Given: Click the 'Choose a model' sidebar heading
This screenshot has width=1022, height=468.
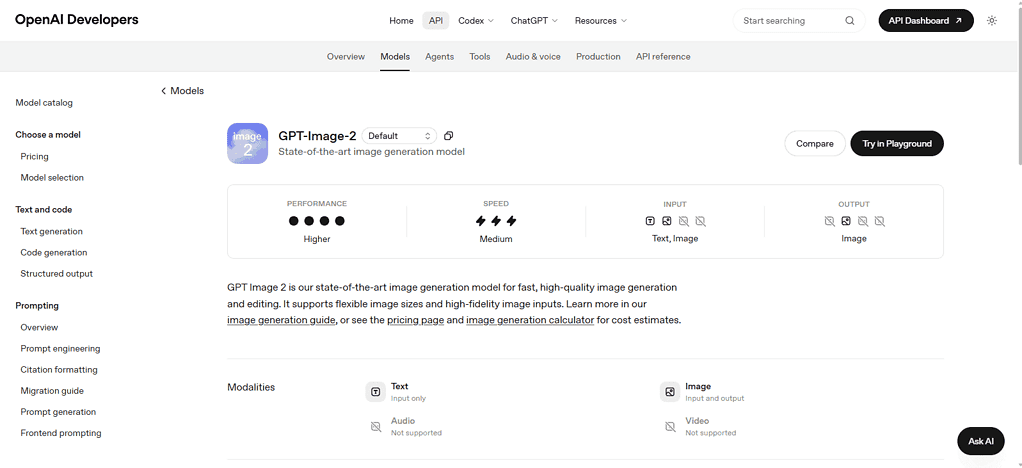Looking at the screenshot, I should 48,135.
